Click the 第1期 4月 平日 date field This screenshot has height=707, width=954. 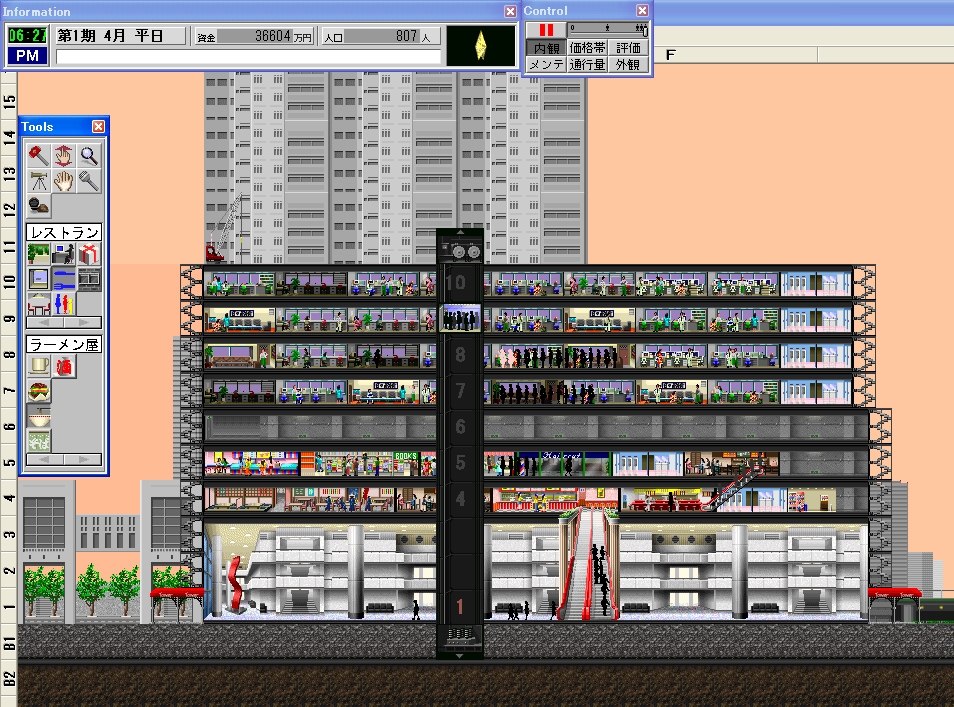click(x=120, y=36)
